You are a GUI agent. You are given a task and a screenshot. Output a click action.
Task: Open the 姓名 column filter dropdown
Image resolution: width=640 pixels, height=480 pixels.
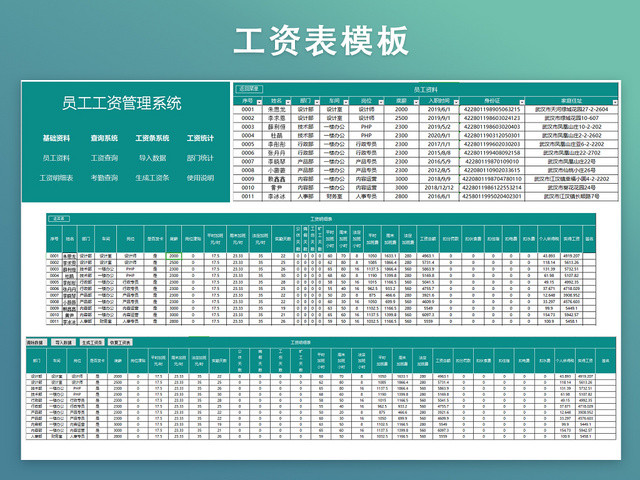pos(288,102)
